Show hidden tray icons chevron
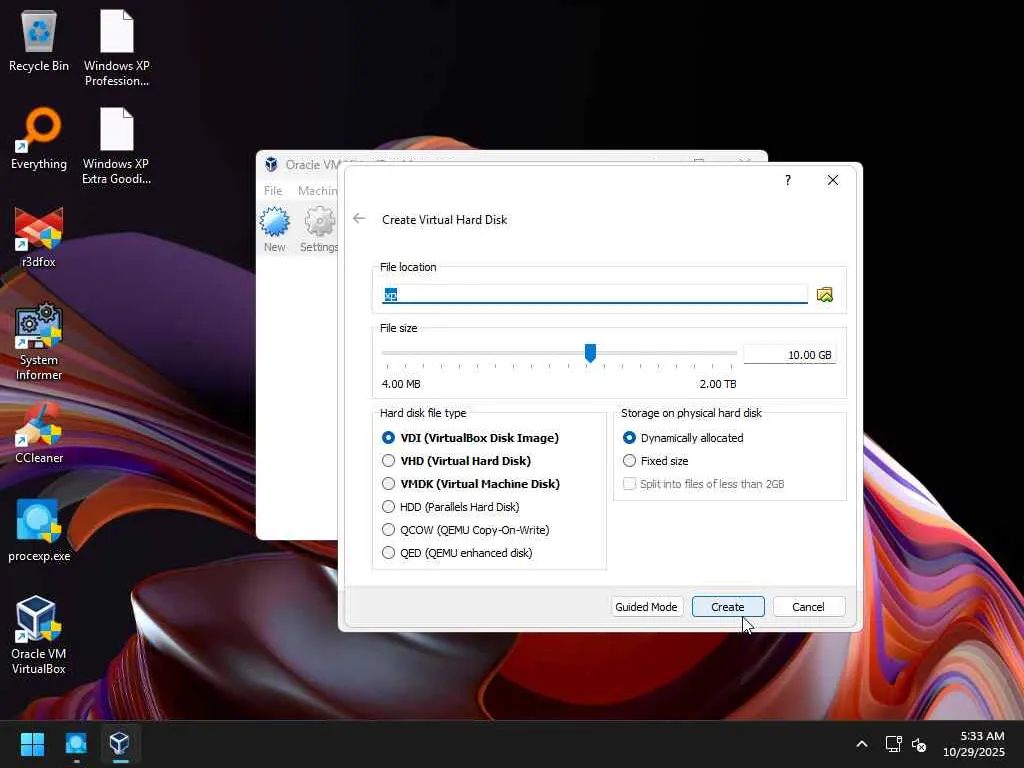Viewport: 1024px width, 768px height. 862,744
